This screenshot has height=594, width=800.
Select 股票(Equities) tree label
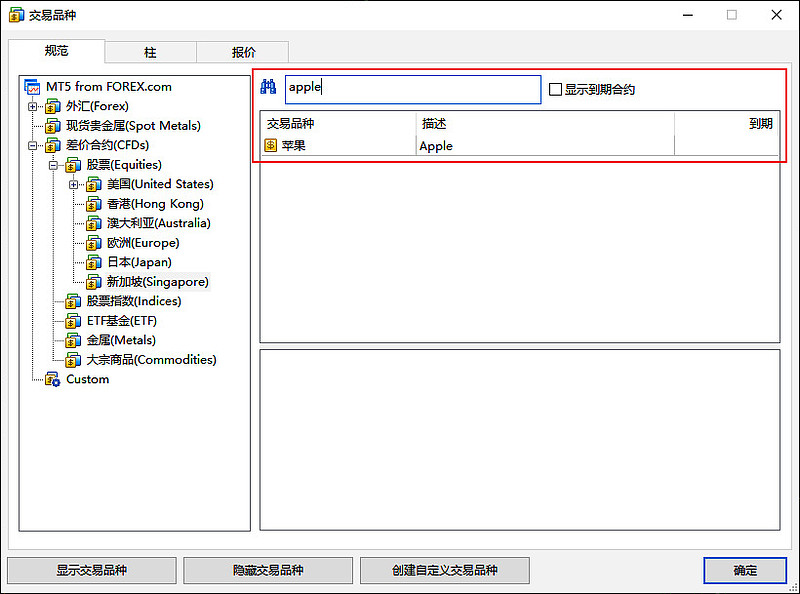pyautogui.click(x=124, y=165)
